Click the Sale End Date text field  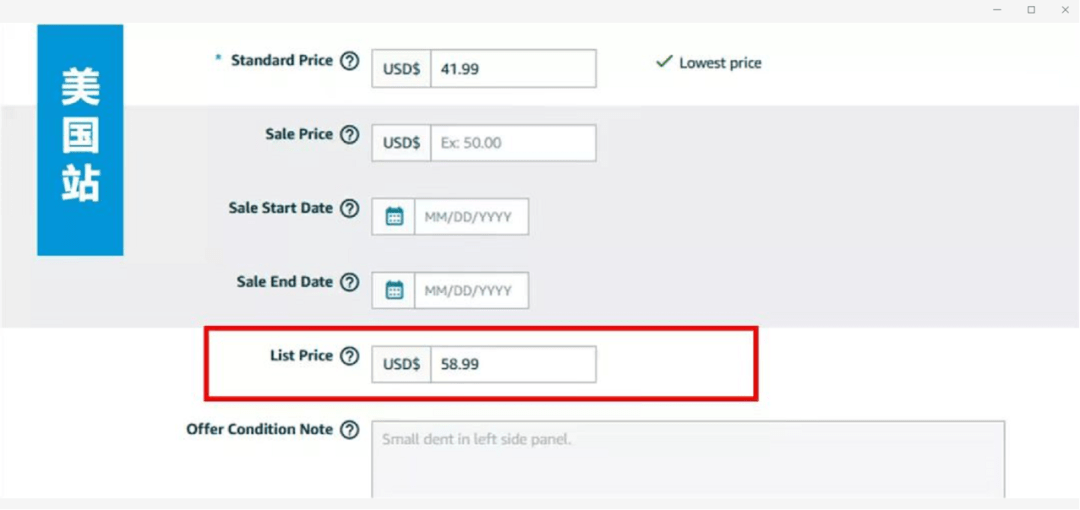(471, 291)
